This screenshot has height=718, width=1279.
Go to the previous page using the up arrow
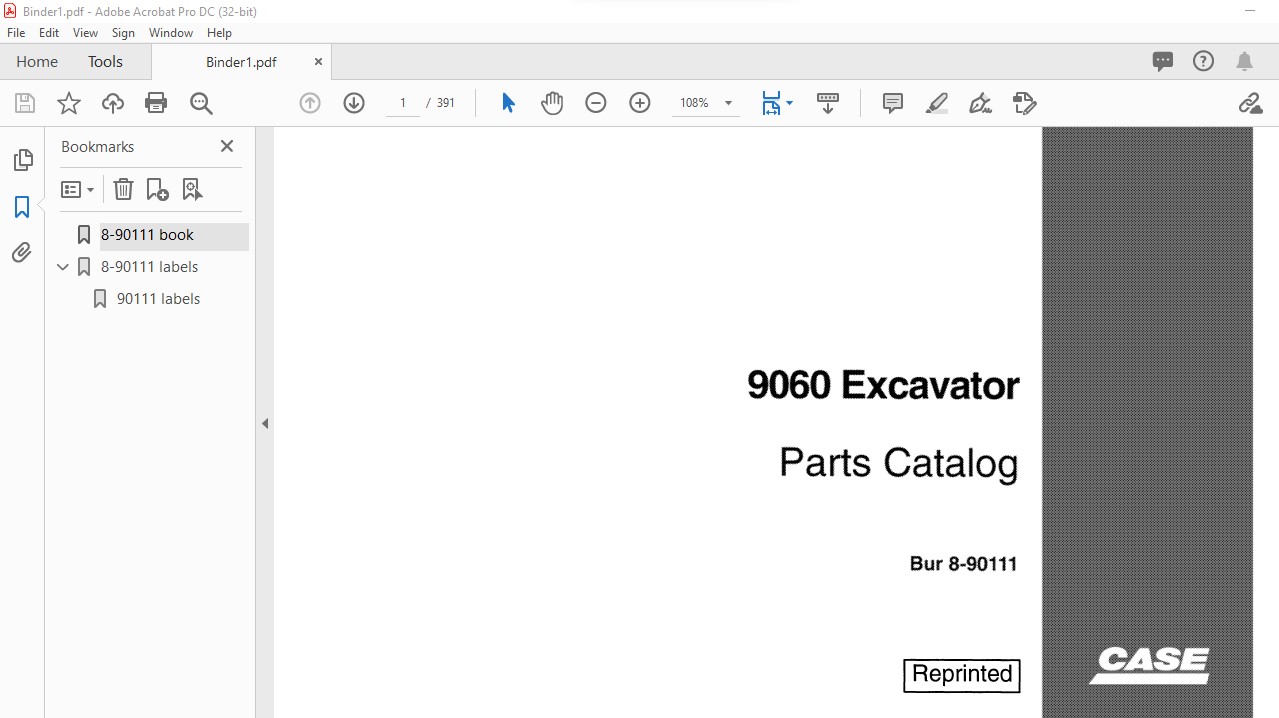[310, 103]
